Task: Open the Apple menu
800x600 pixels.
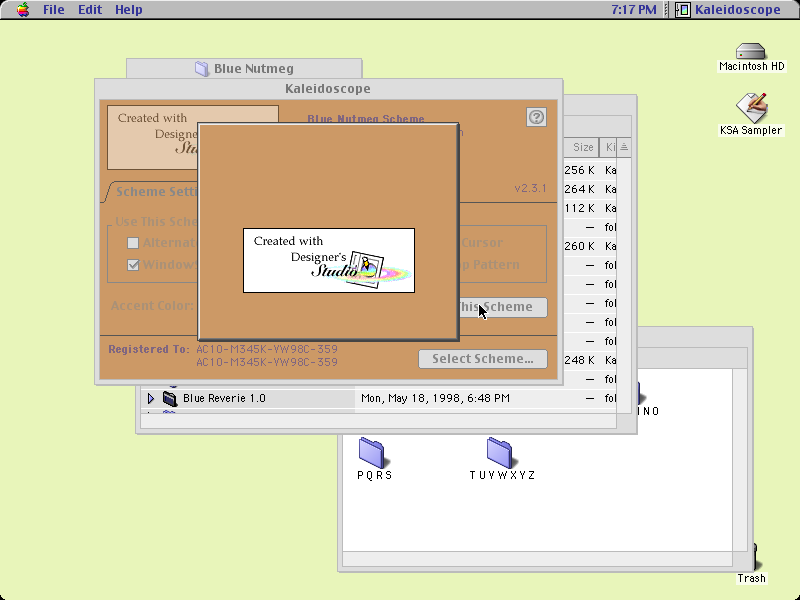Action: [22, 10]
